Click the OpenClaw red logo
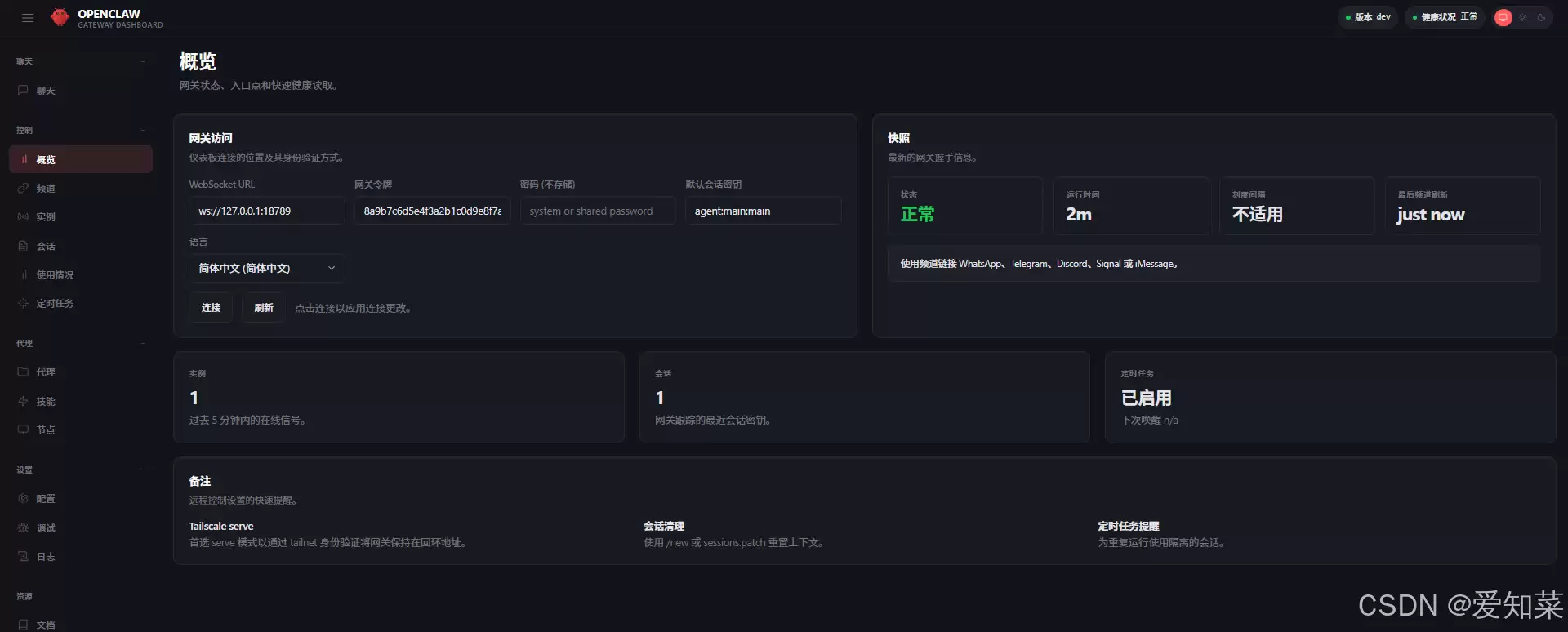 [60, 17]
